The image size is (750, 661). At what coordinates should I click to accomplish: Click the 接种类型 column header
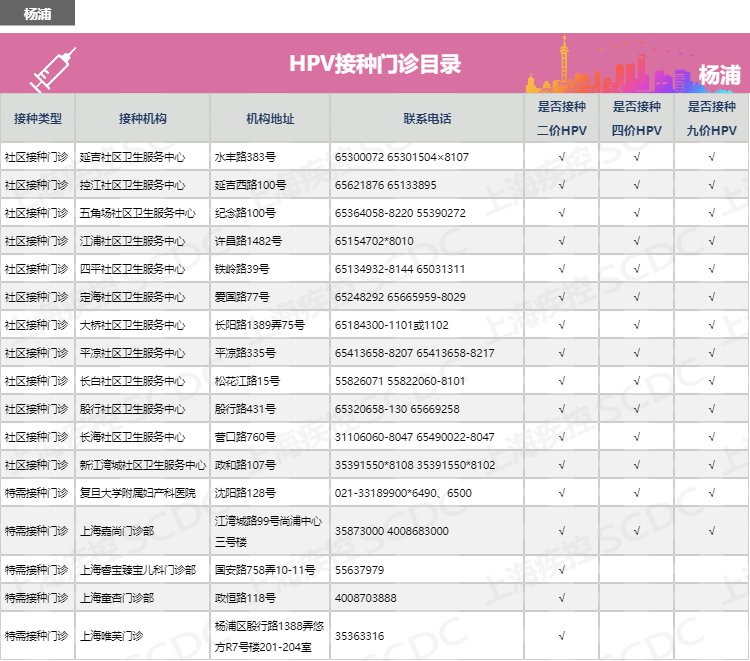37,118
